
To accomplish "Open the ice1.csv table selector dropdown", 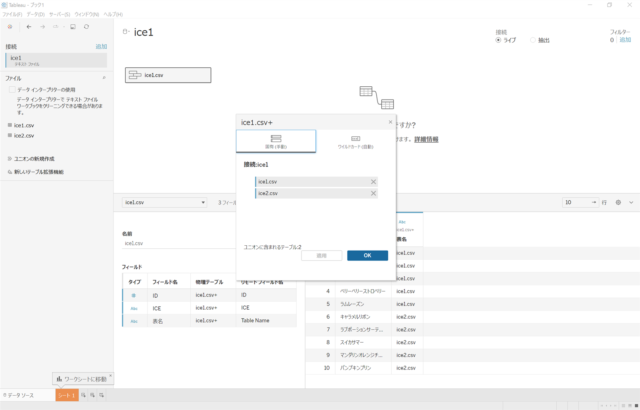I will 164,202.
